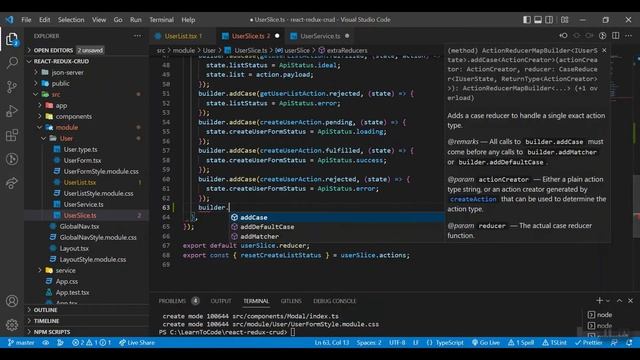Open the Live Share activity bar icon
The width and height of the screenshot is (640, 360).
point(12,183)
